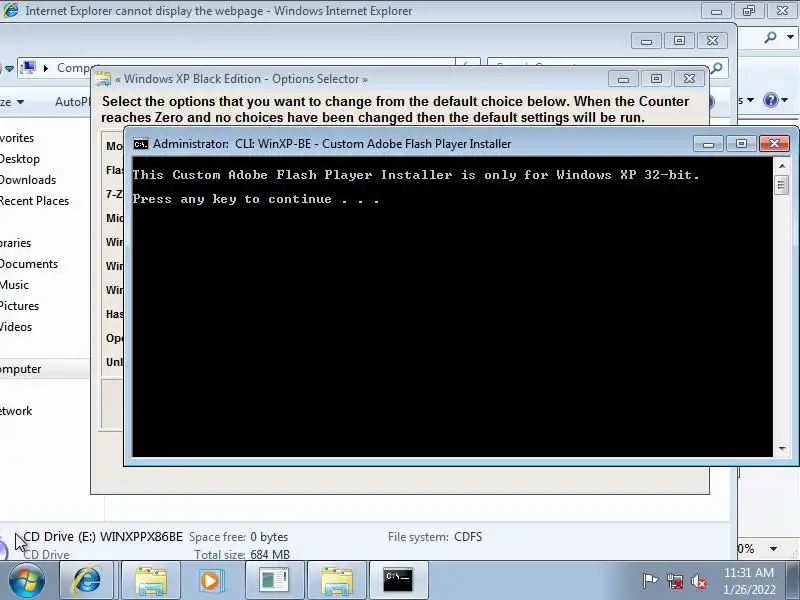Image resolution: width=800 pixels, height=600 pixels.
Task: Select the command prompt taskbar icon
Action: pyautogui.click(x=398, y=581)
